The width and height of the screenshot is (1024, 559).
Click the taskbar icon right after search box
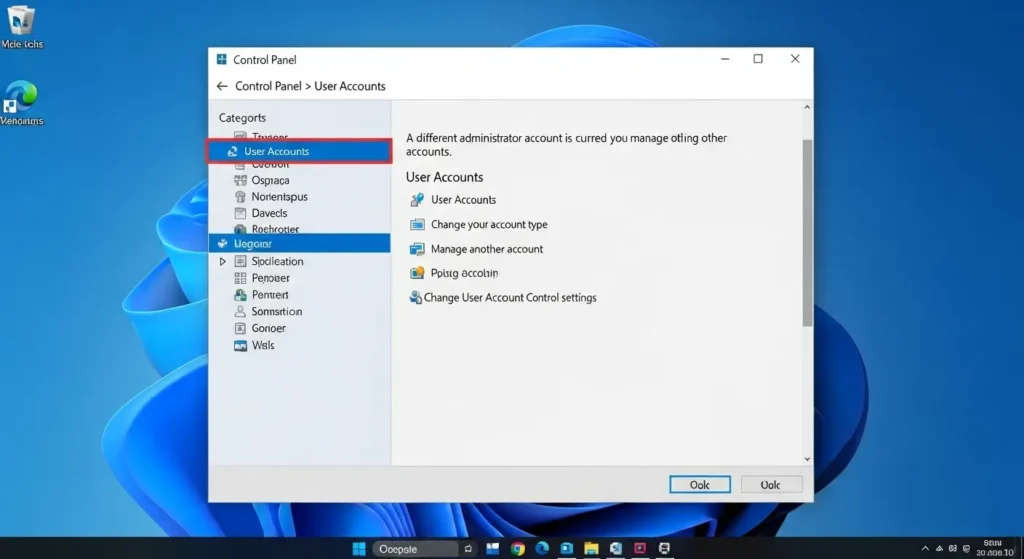(x=468, y=549)
